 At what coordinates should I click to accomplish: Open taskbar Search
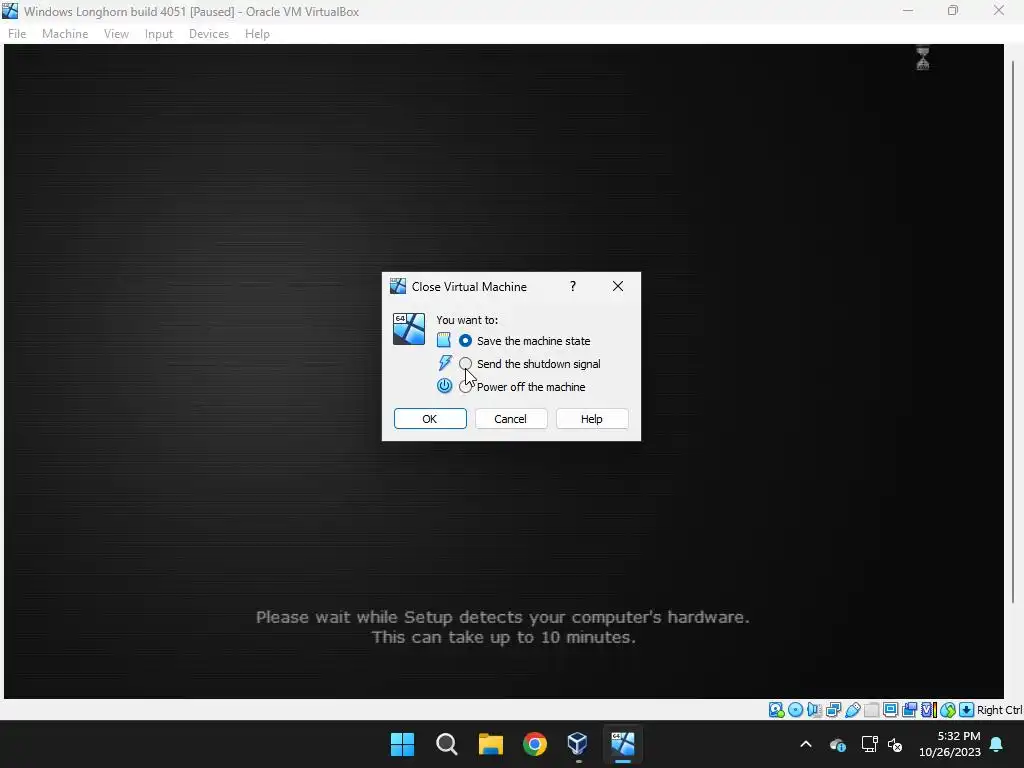447,744
